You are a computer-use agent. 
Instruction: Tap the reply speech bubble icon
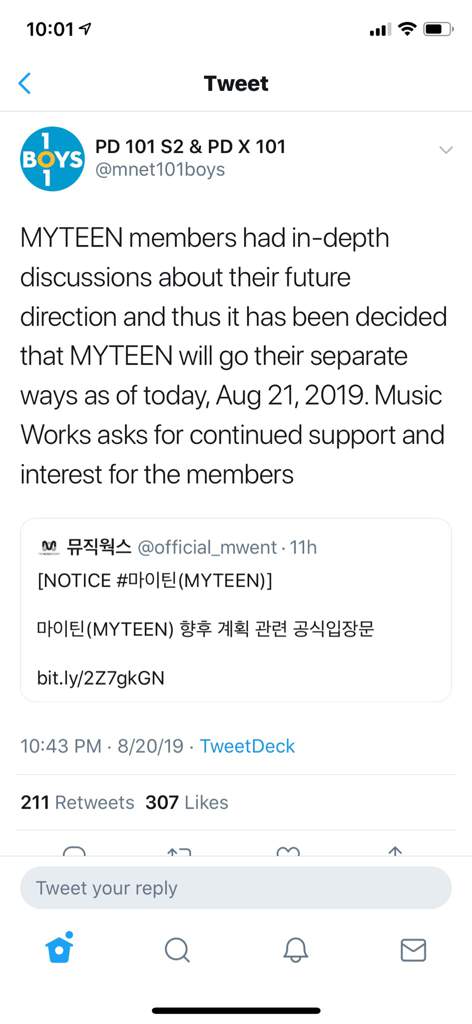(74, 850)
